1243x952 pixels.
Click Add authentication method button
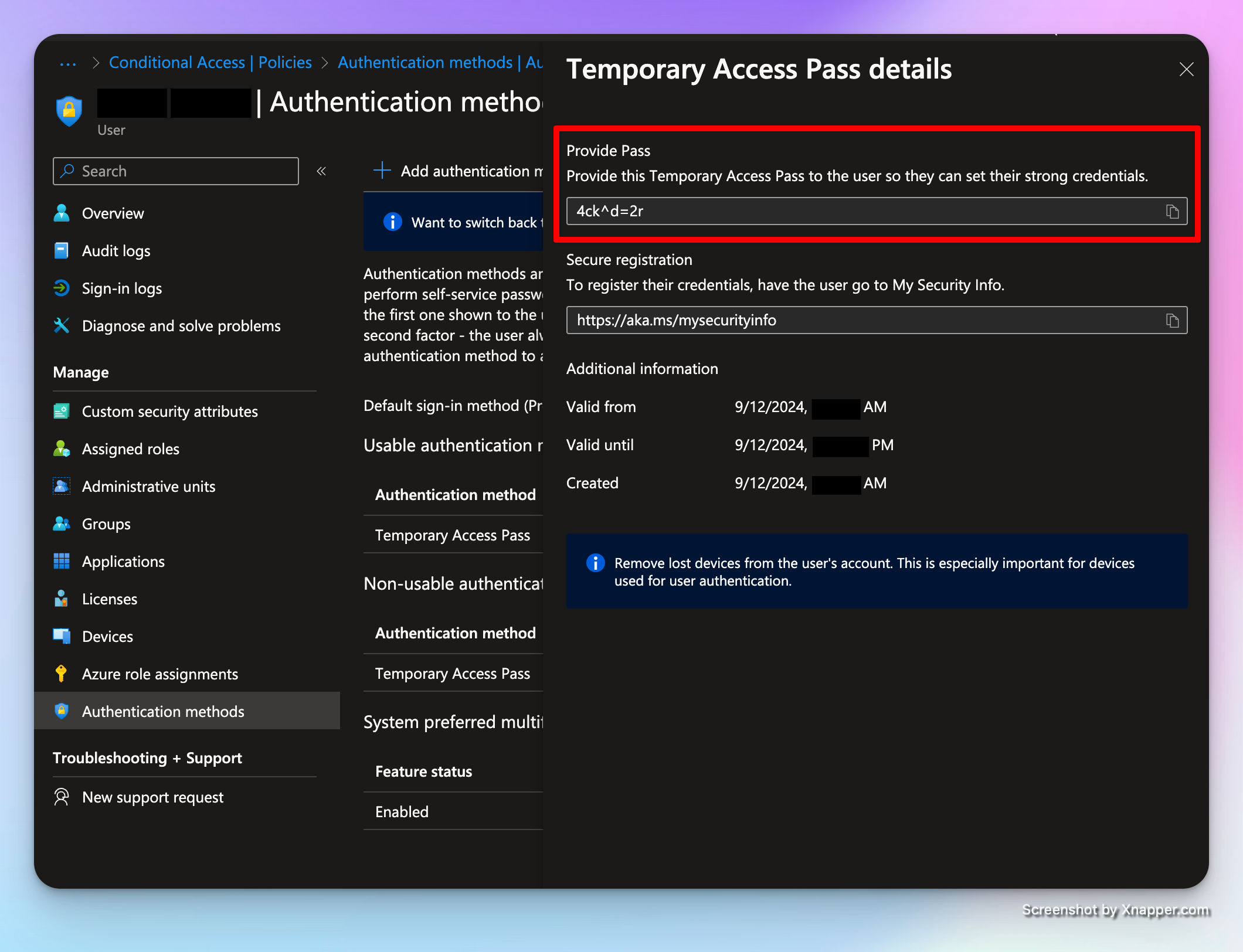click(x=459, y=171)
